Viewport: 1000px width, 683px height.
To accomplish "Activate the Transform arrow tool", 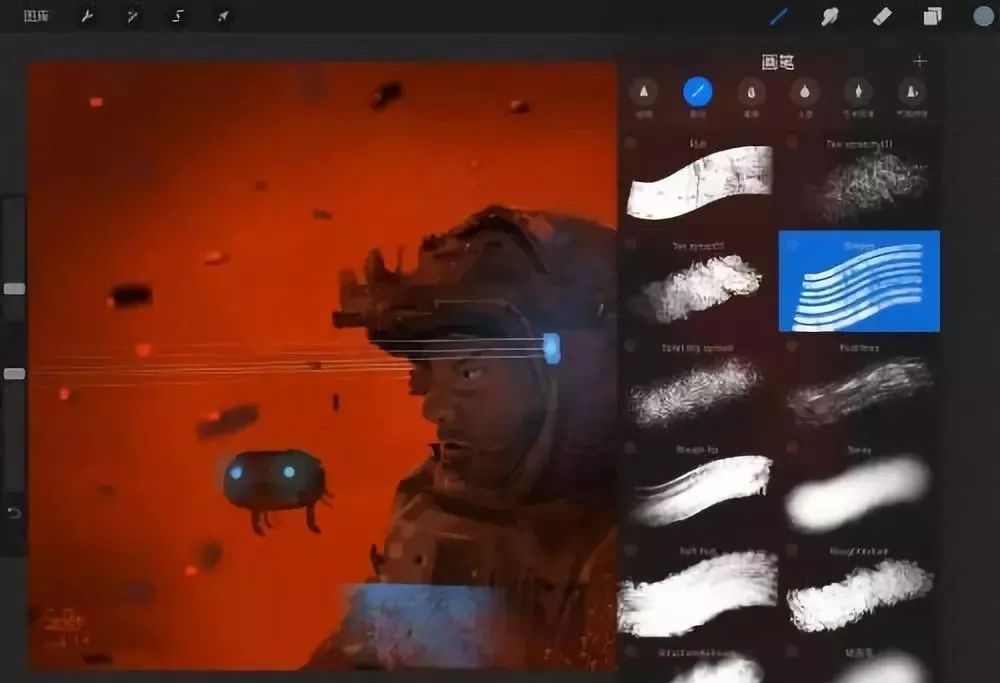I will tap(222, 17).
